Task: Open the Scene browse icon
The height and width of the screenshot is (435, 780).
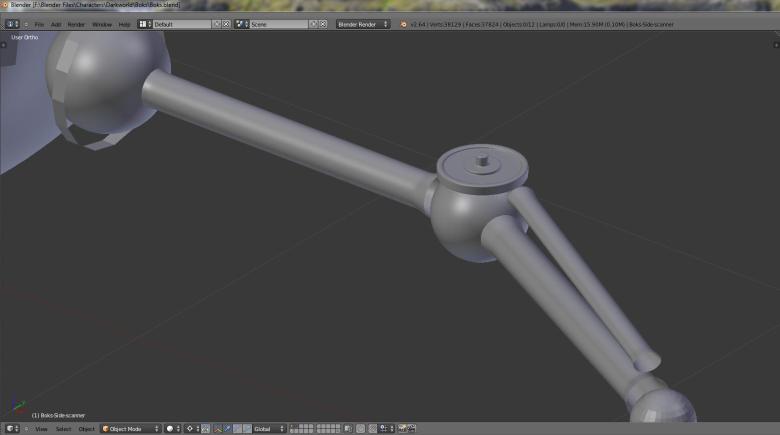Action: pyautogui.click(x=242, y=24)
